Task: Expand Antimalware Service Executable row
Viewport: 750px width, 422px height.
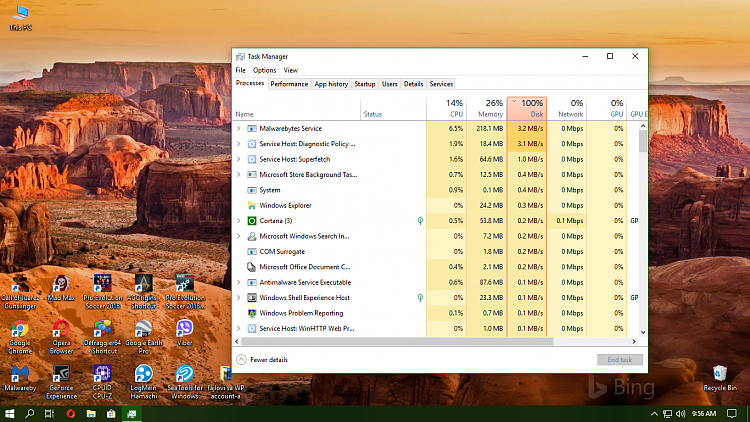Action: [239, 282]
